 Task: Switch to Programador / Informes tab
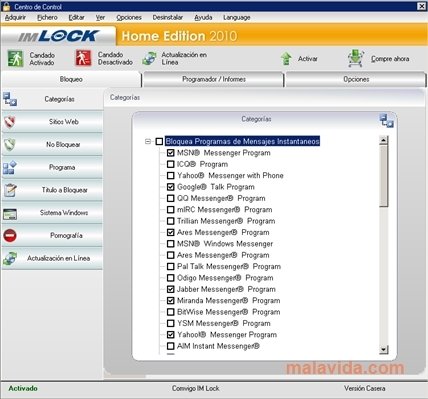coord(214,79)
